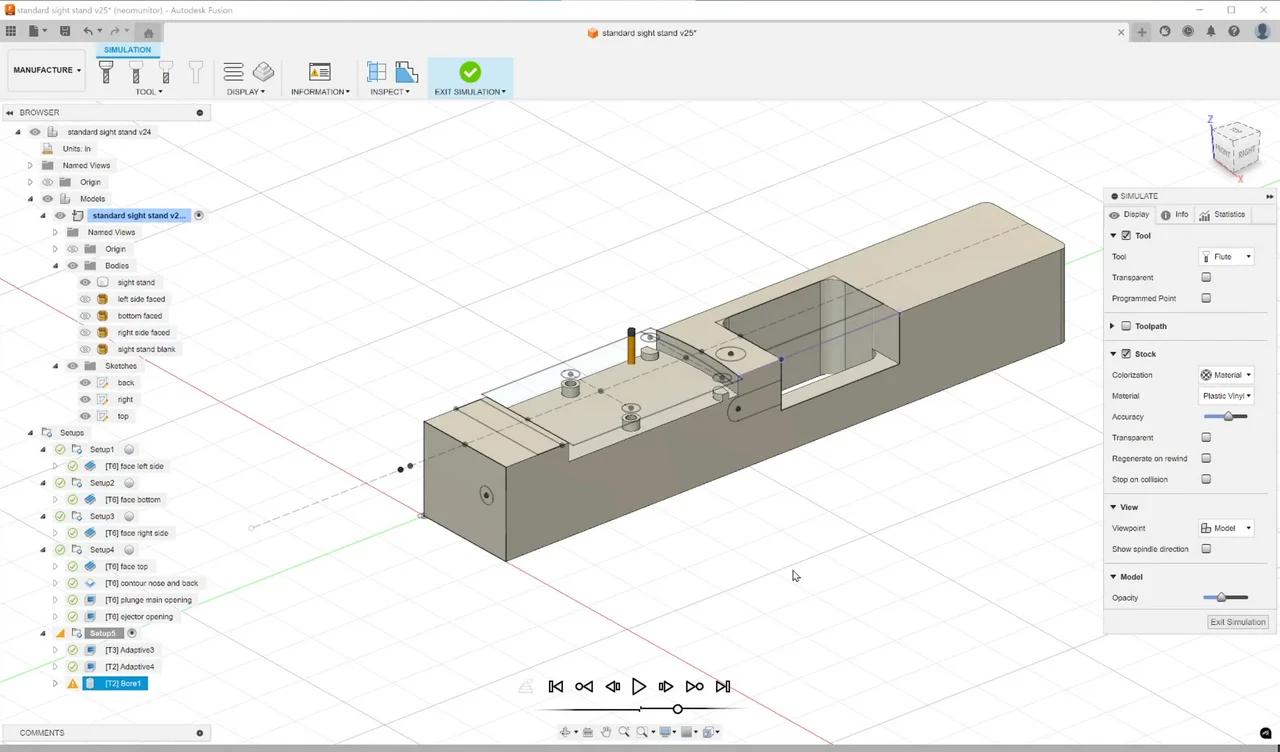The height and width of the screenshot is (752, 1280).
Task: Enable the Toolpath section checkbox
Action: coord(1126,326)
